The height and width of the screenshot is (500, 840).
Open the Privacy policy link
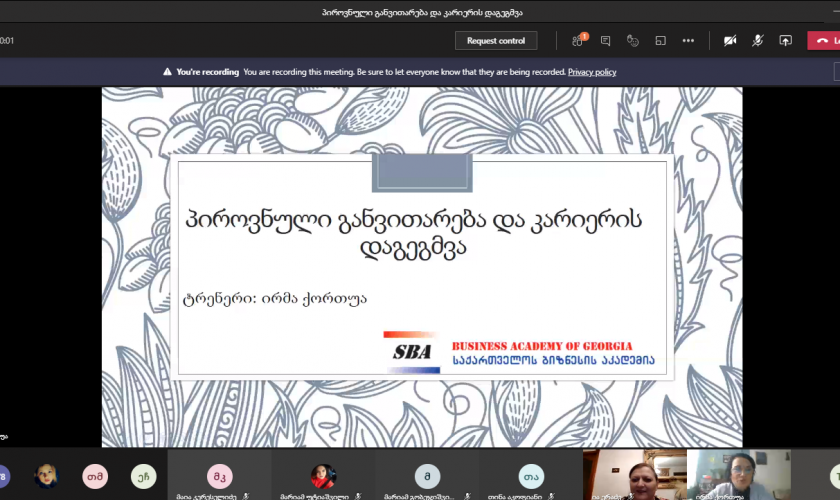click(592, 72)
